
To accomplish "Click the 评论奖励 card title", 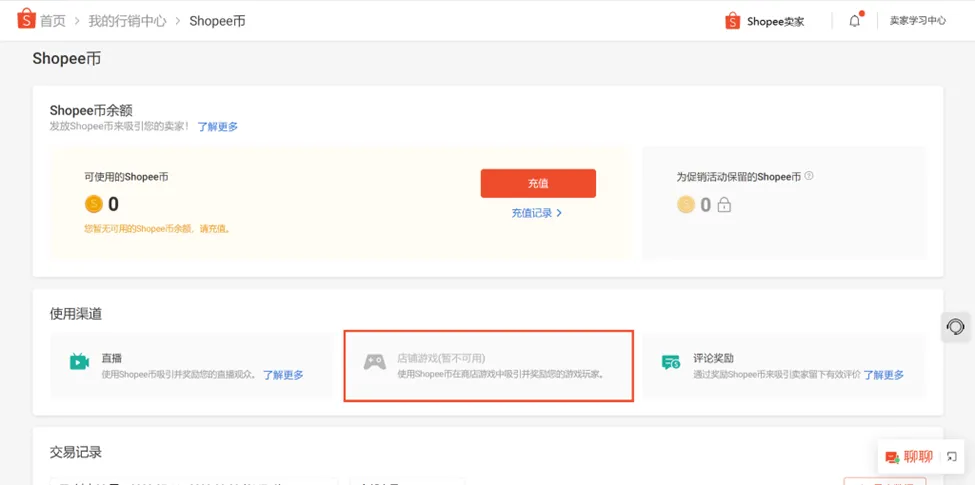I will pos(713,359).
